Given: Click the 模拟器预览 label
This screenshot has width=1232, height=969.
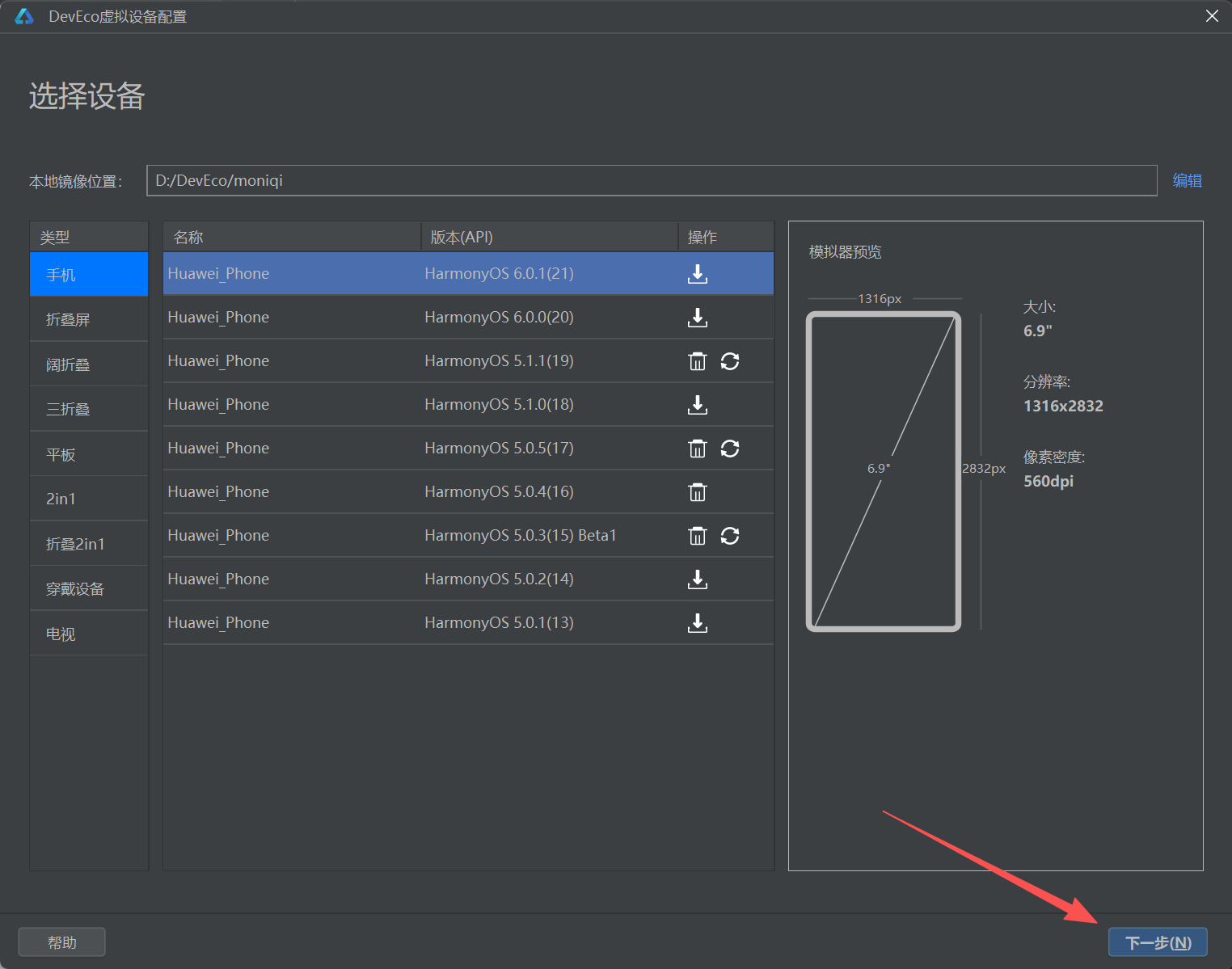Looking at the screenshot, I should [846, 252].
